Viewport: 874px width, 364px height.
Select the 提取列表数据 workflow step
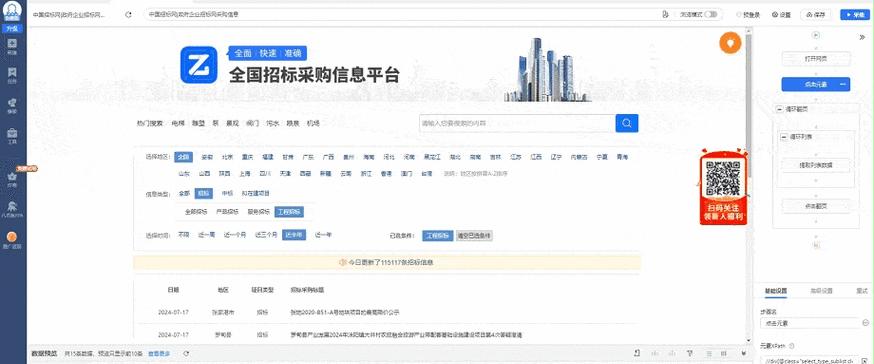pyautogui.click(x=816, y=165)
